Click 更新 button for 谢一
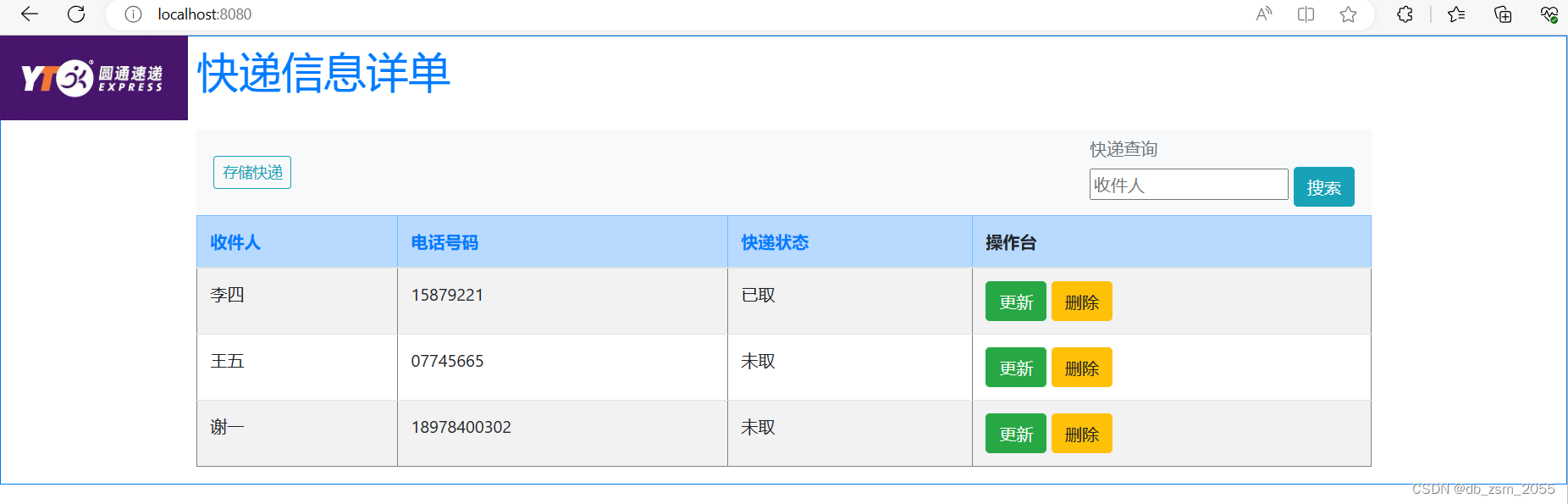This screenshot has height=504, width=1568. (1016, 434)
